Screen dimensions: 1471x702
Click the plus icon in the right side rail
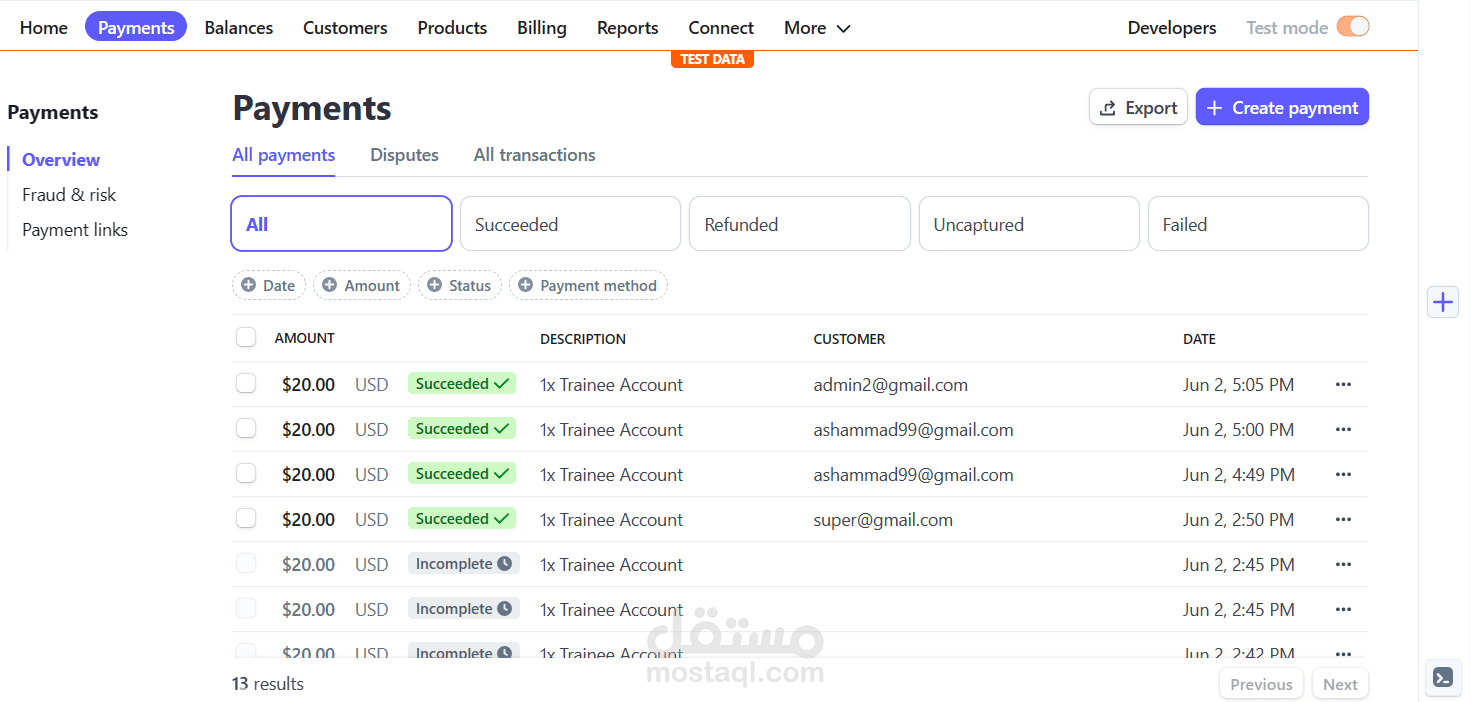(x=1443, y=302)
